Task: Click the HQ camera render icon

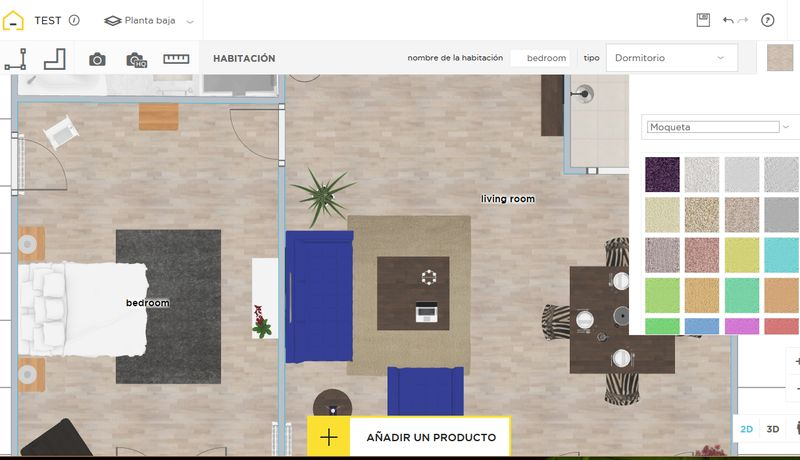Action: [136, 59]
